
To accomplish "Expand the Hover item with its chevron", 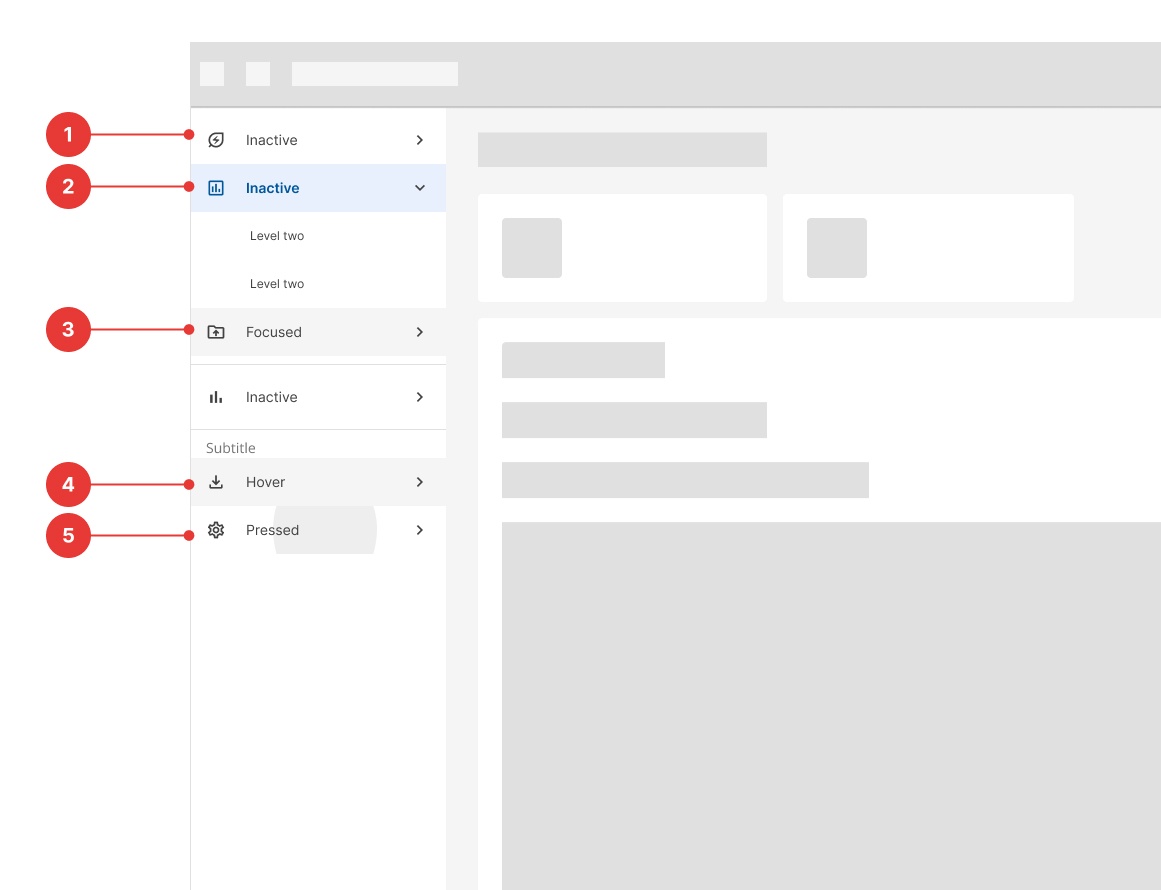I will coord(420,481).
